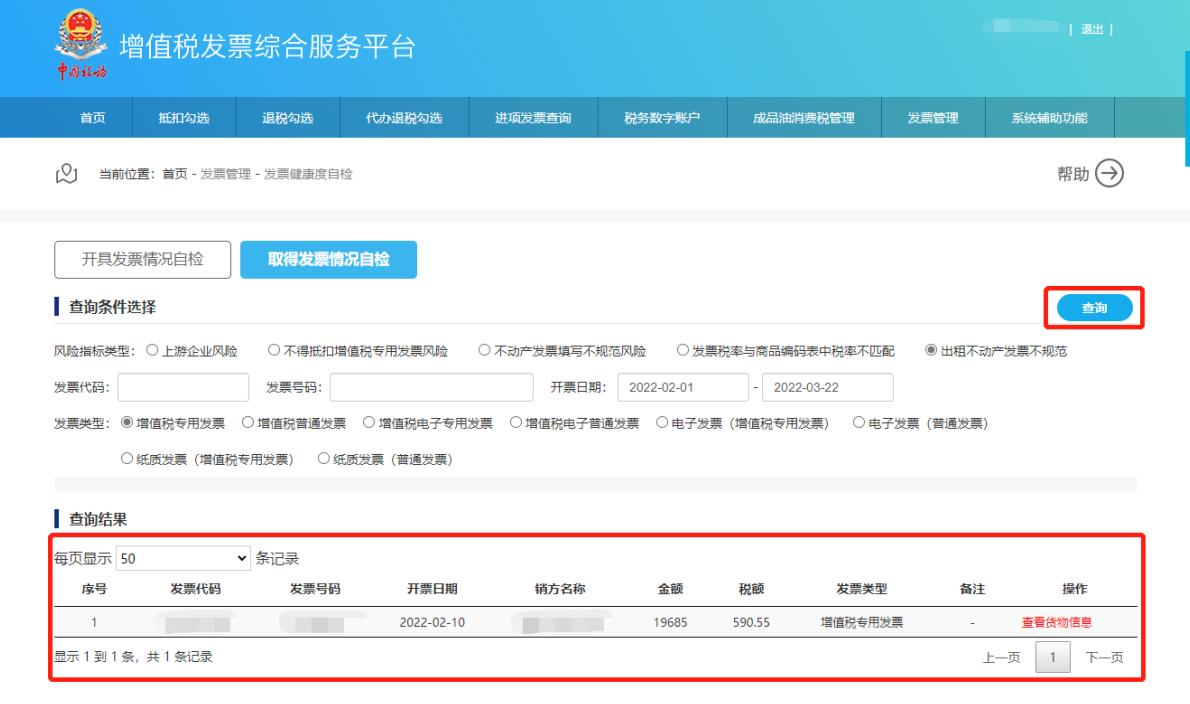1190x704 pixels.
Task: Click the 发票号码 input field
Action: tap(432, 387)
